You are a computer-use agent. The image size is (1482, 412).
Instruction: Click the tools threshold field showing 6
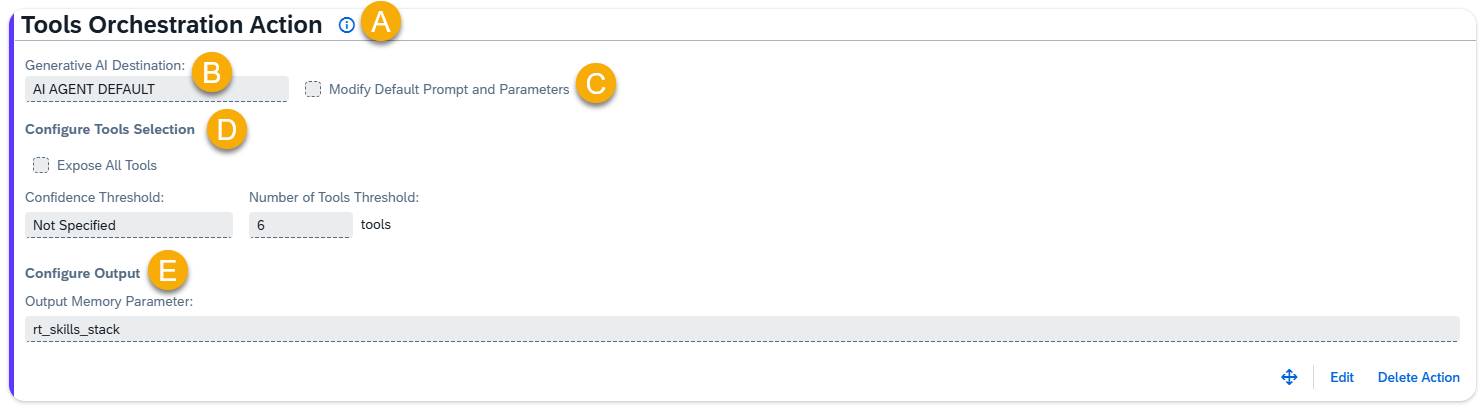coord(300,225)
